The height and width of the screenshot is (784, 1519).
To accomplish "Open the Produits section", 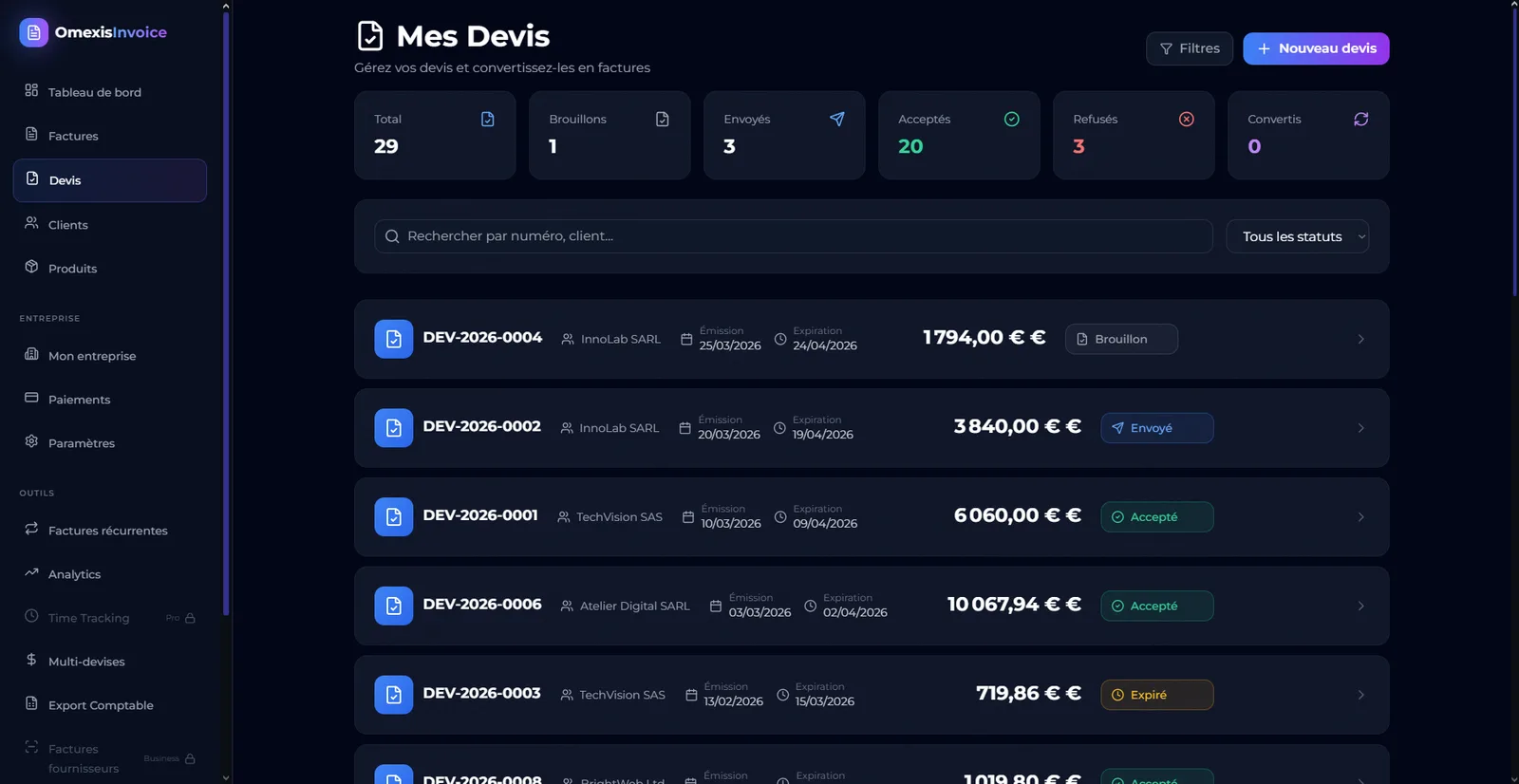I will pos(109,269).
